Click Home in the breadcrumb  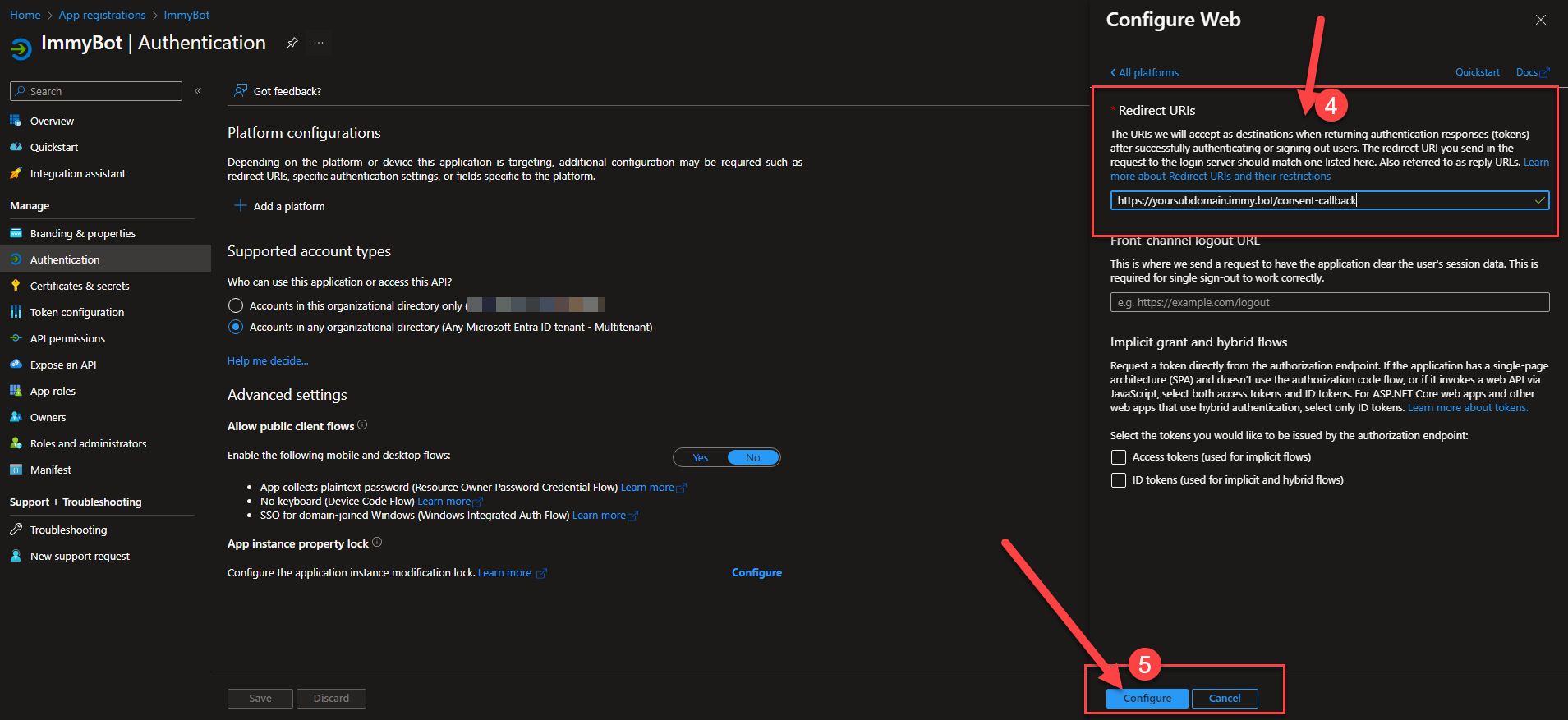25,15
